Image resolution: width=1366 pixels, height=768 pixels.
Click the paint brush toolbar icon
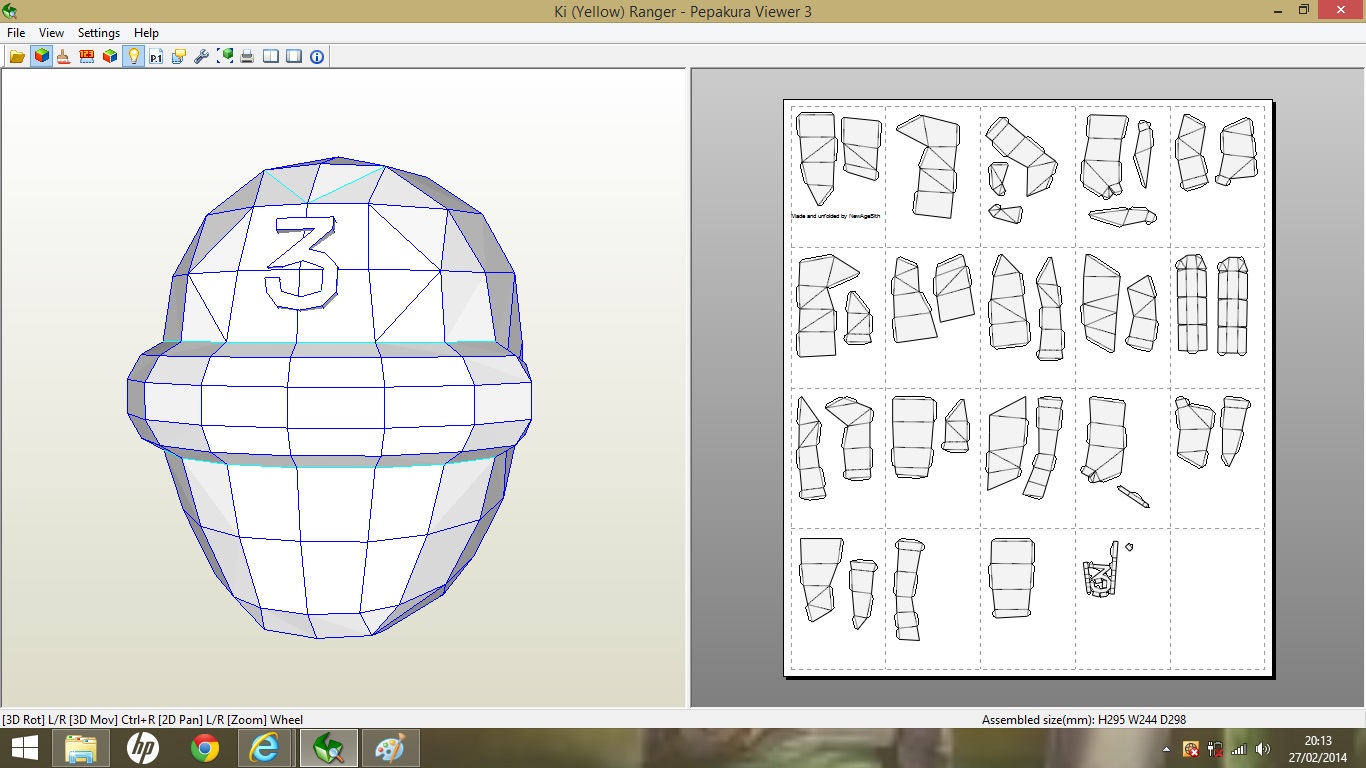pos(64,57)
